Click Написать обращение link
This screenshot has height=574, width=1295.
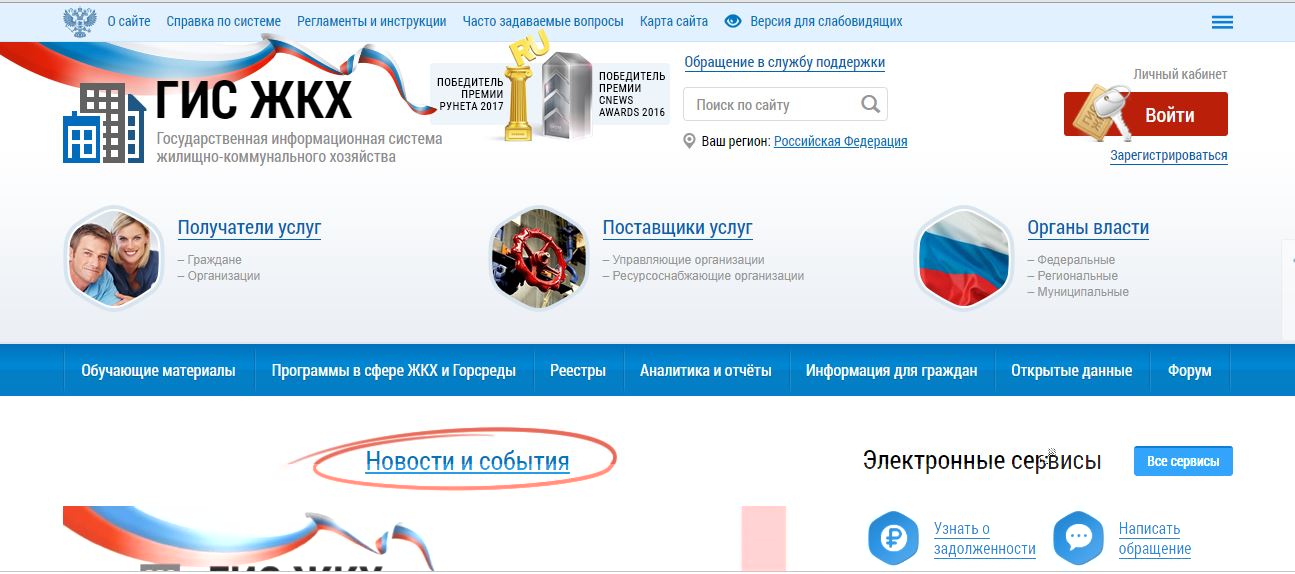pyautogui.click(x=1155, y=538)
